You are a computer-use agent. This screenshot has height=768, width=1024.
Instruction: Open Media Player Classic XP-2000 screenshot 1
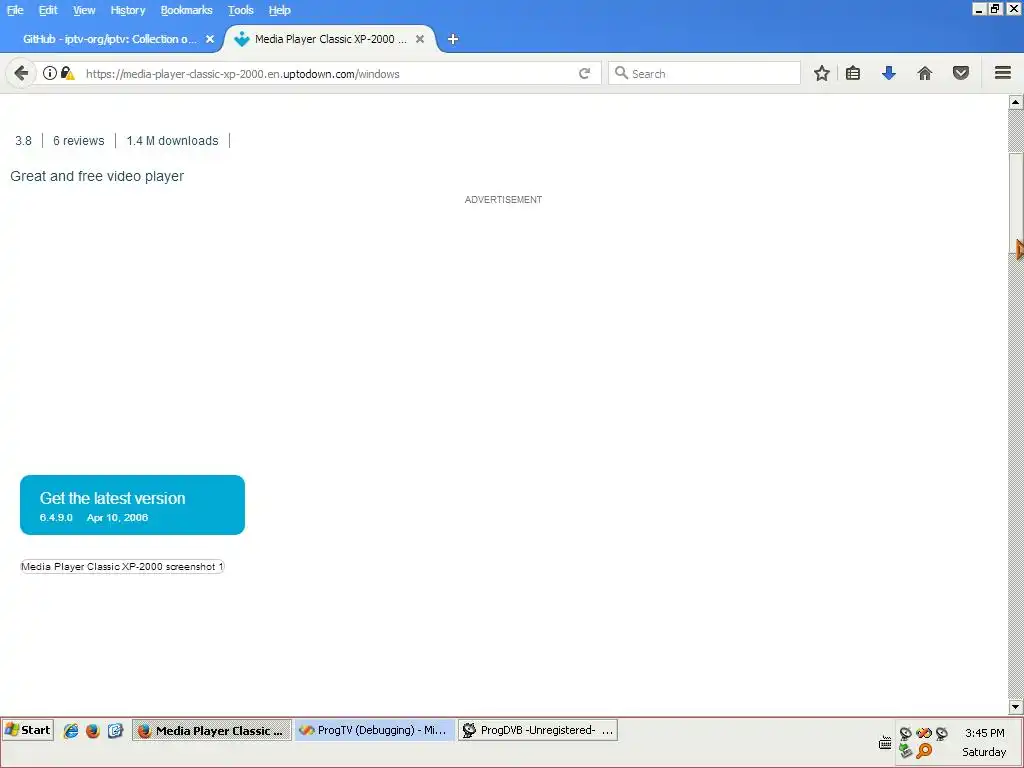pos(122,566)
